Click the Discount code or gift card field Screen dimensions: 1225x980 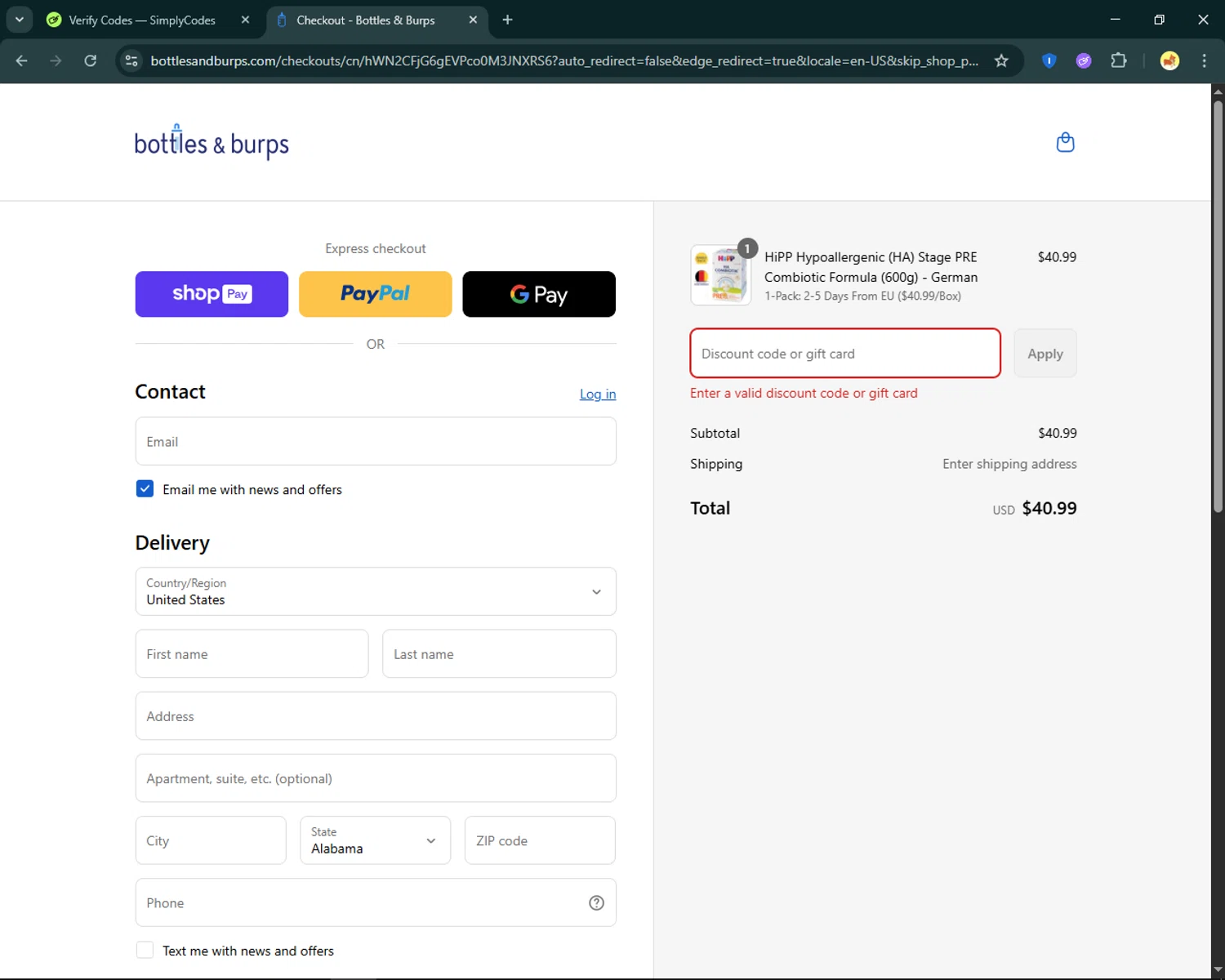845,354
